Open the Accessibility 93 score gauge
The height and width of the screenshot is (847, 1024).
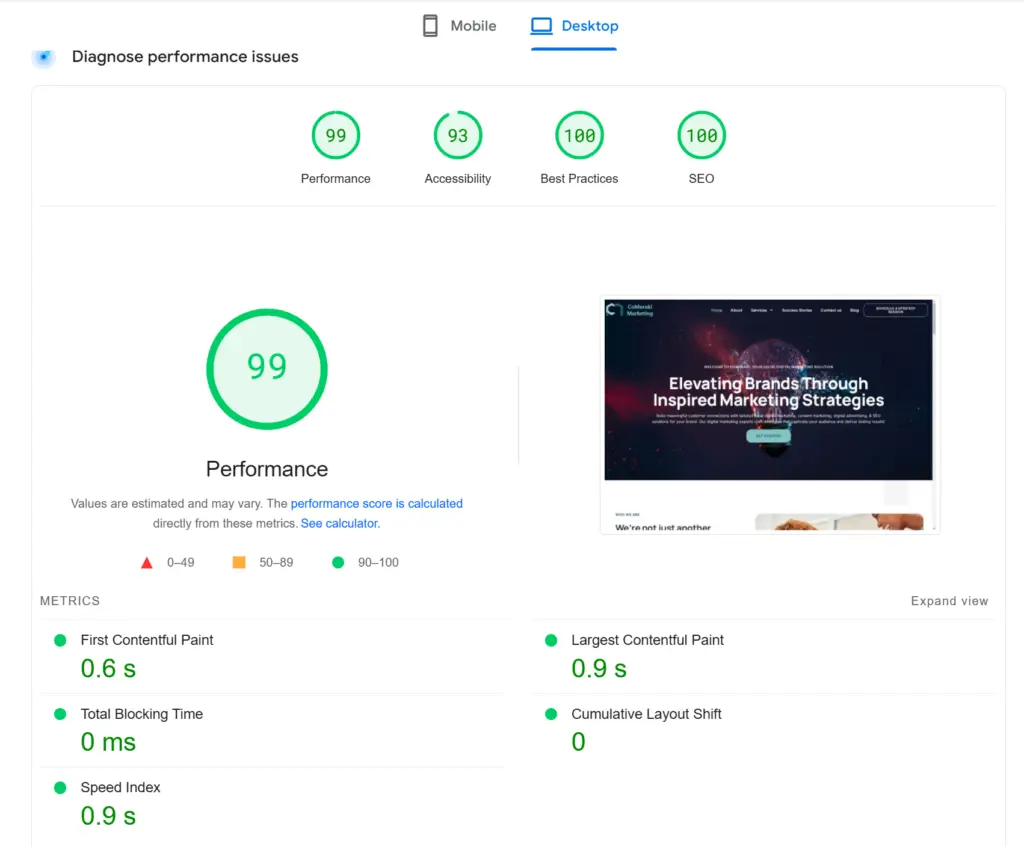pyautogui.click(x=458, y=135)
